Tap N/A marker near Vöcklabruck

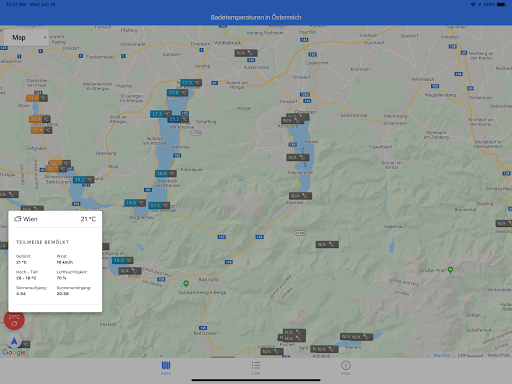[x=246, y=53]
